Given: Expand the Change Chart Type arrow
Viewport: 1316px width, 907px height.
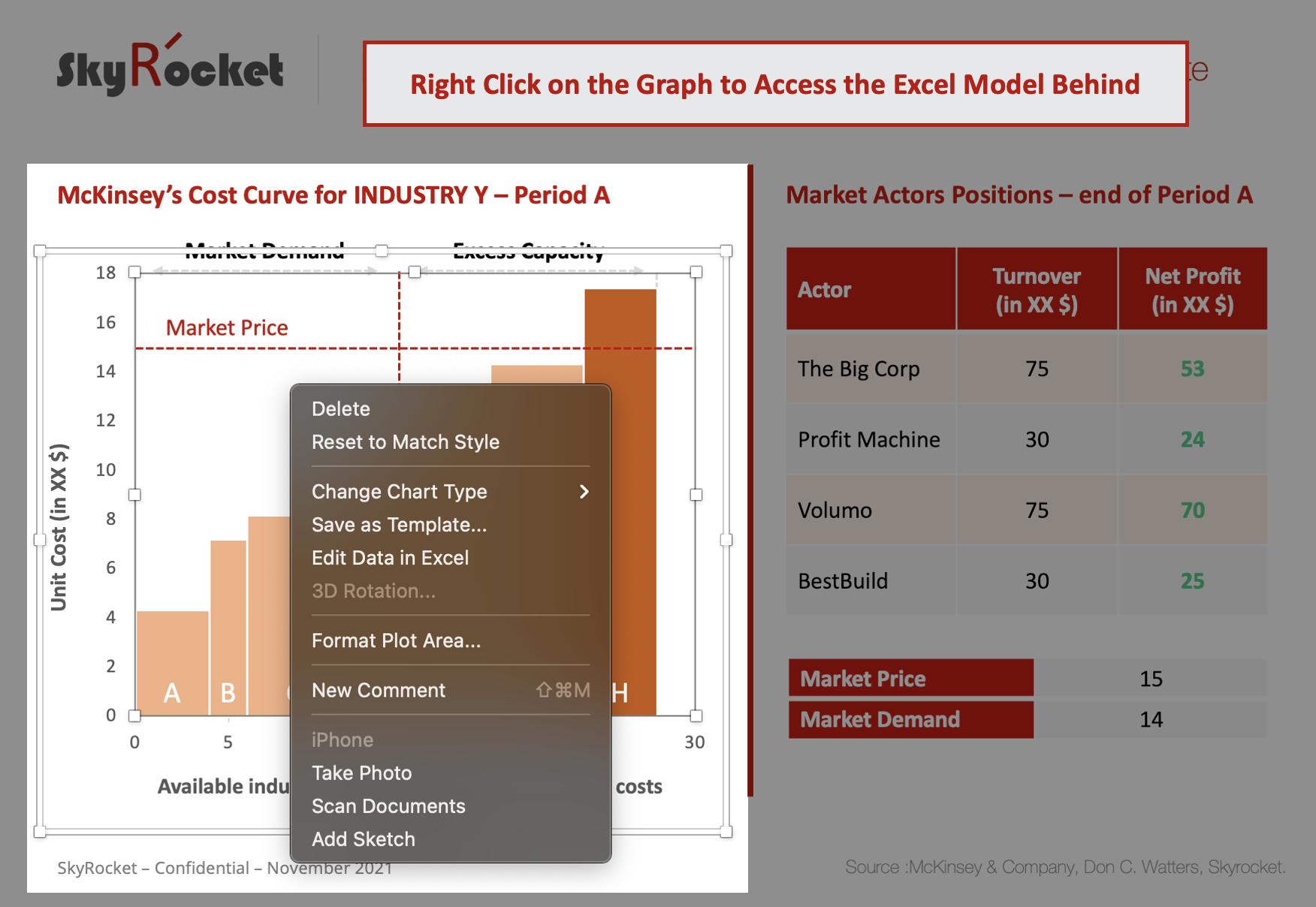Looking at the screenshot, I should [x=584, y=492].
